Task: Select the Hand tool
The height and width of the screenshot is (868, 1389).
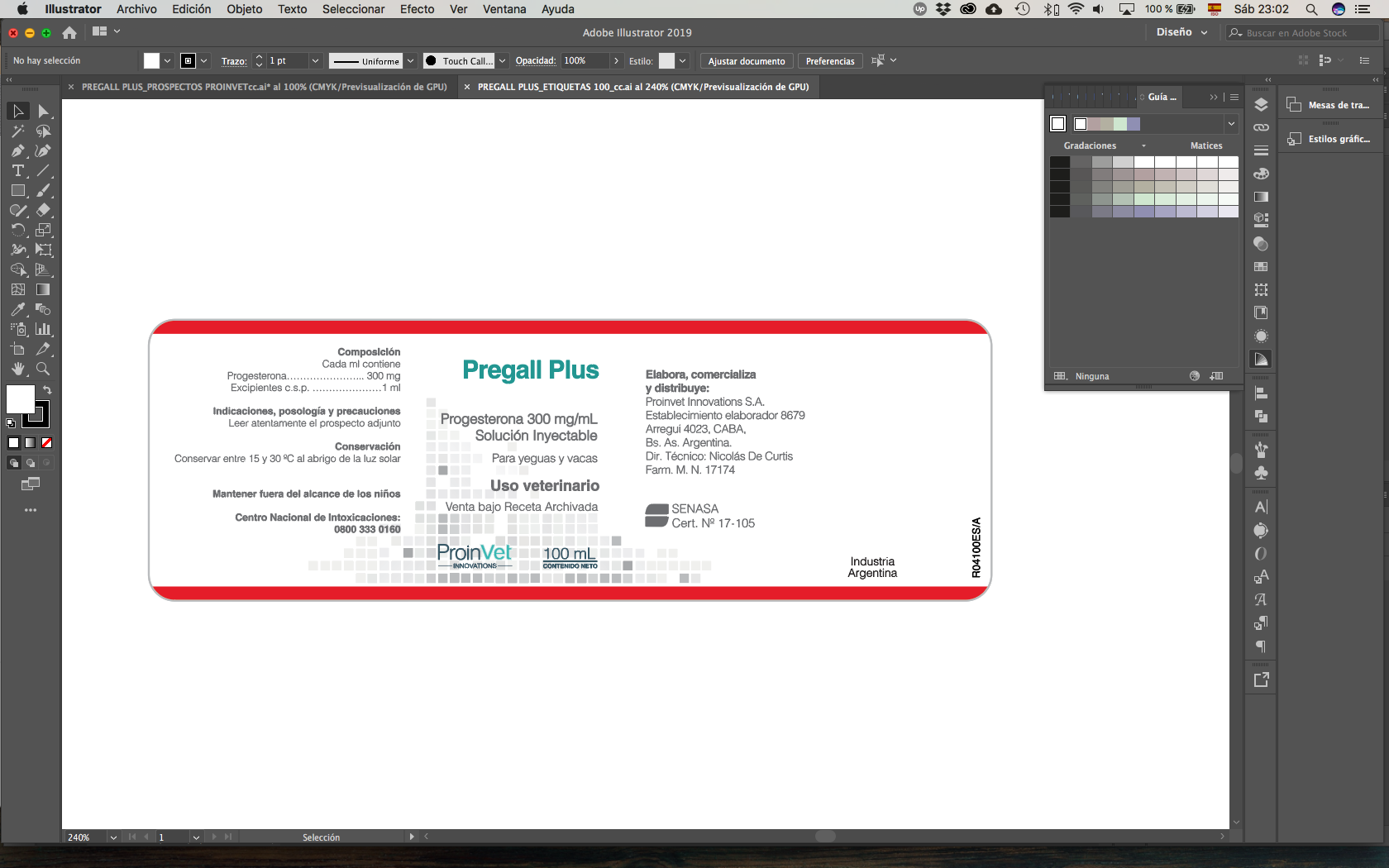Action: coord(18,369)
